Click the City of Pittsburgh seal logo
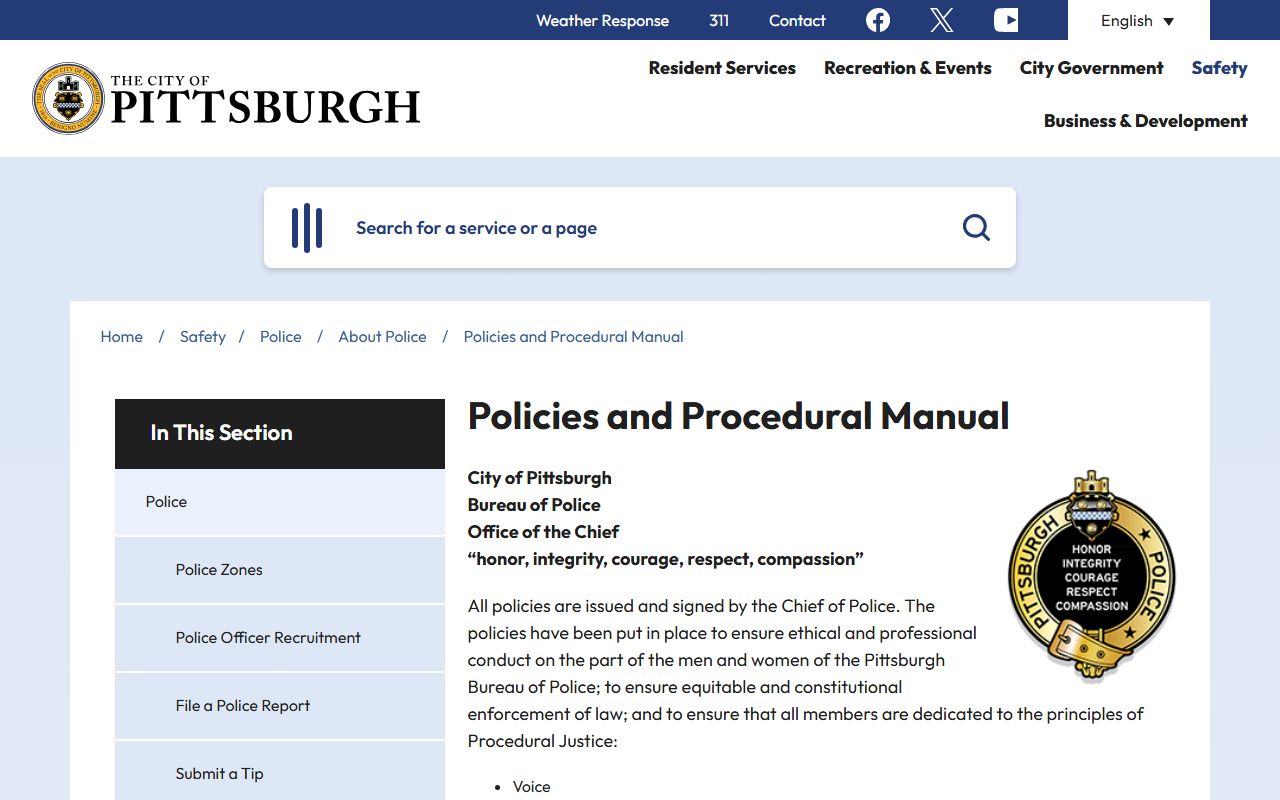Image resolution: width=1280 pixels, height=800 pixels. click(x=68, y=99)
